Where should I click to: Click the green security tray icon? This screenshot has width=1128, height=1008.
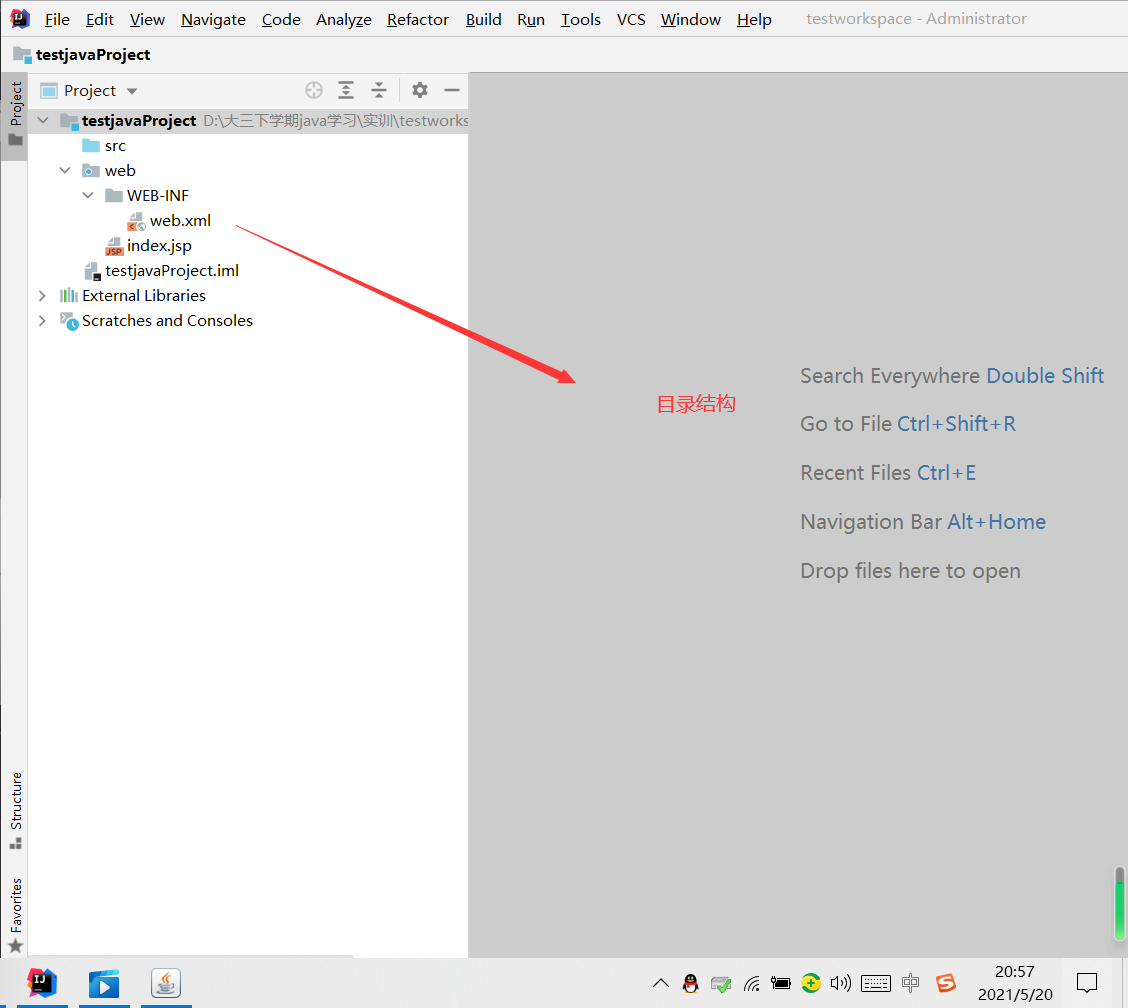coord(811,983)
